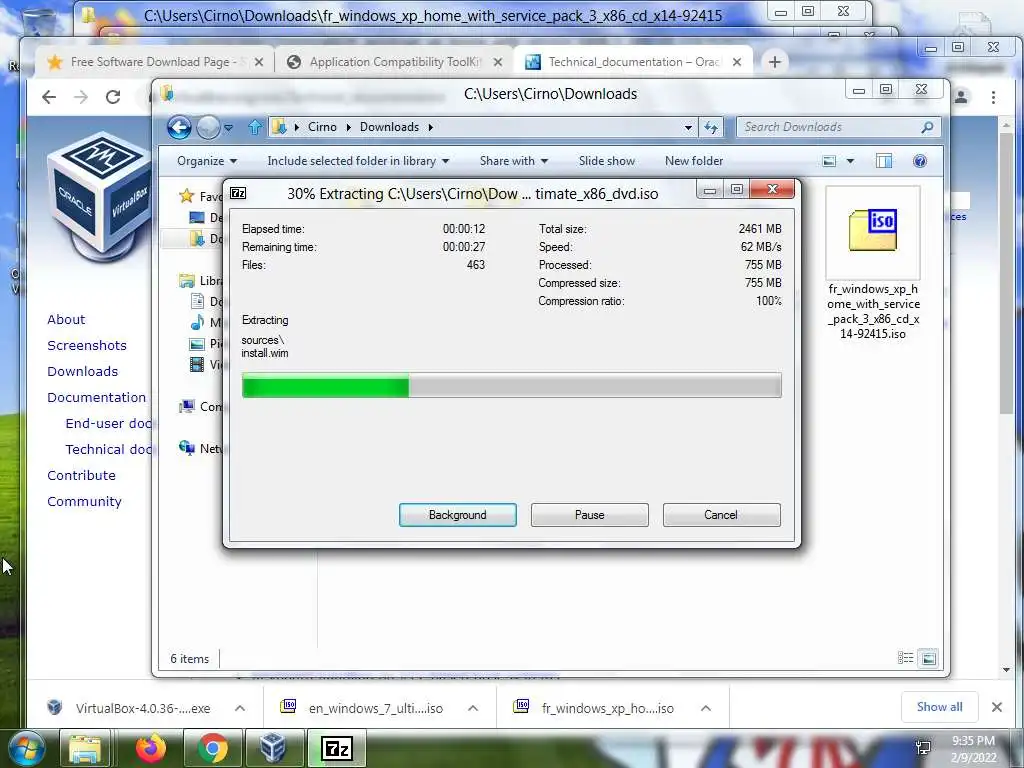The width and height of the screenshot is (1024, 768).
Task: Toggle the preview pane icon
Action: 884,161
